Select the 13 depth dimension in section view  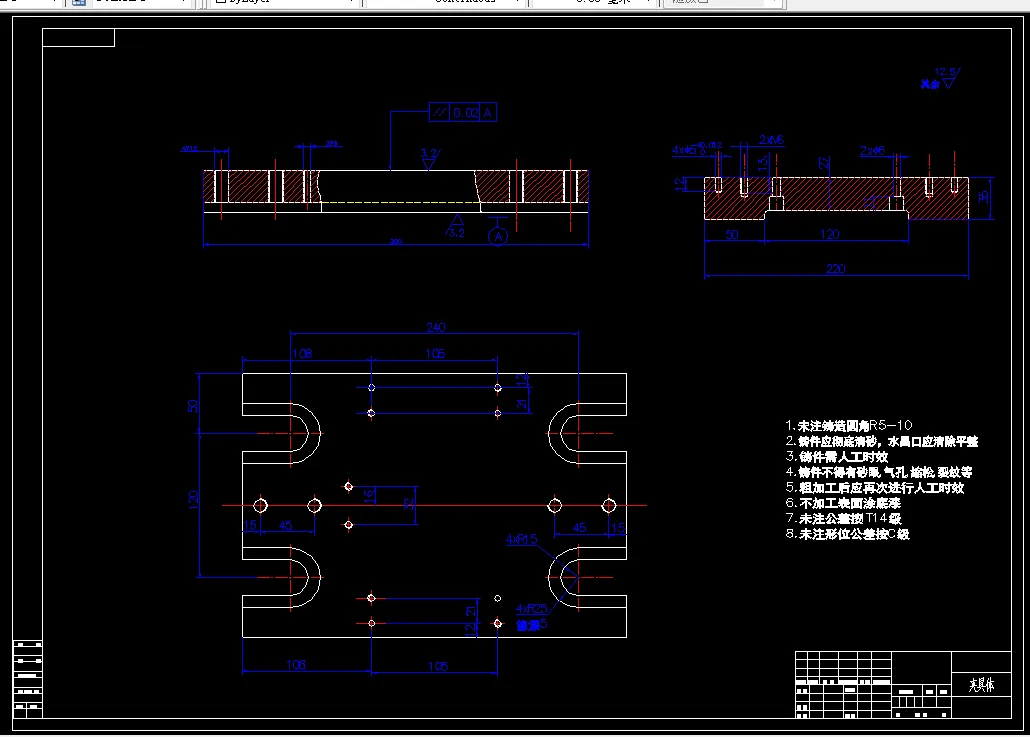coord(762,162)
